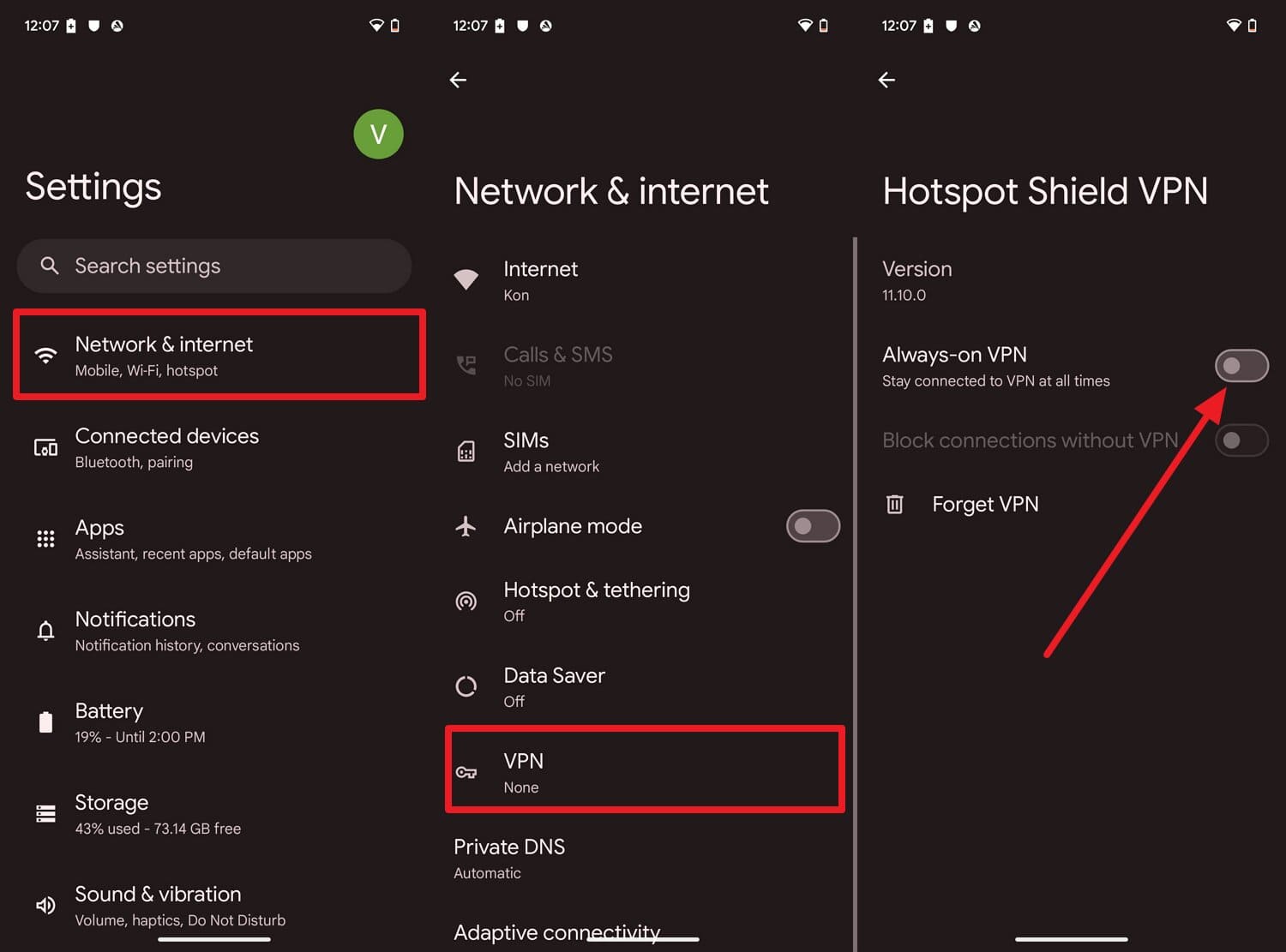Click the Apps grid icon
Image resolution: width=1286 pixels, height=952 pixels.
45,539
